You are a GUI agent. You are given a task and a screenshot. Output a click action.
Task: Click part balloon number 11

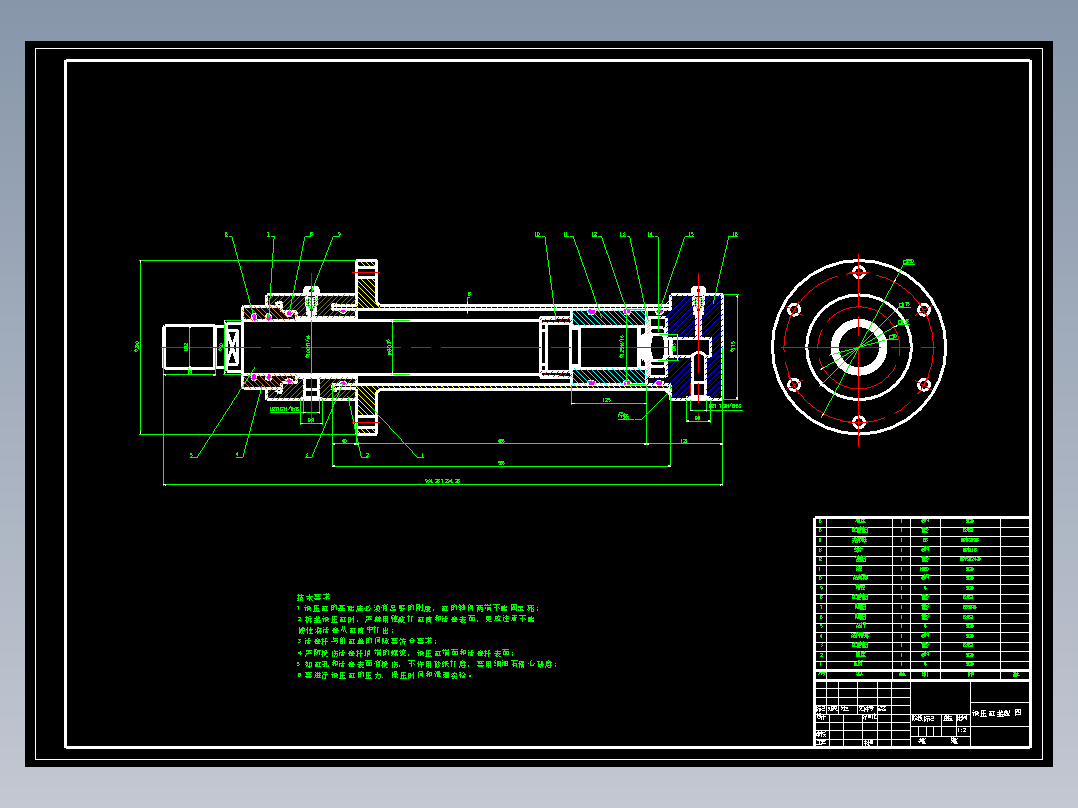pos(566,234)
